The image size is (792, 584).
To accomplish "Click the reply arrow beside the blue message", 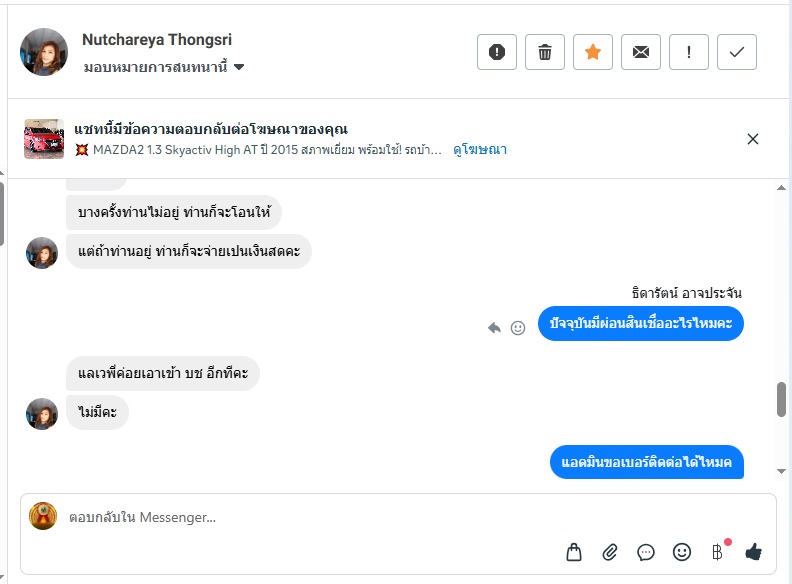I will (x=494, y=327).
